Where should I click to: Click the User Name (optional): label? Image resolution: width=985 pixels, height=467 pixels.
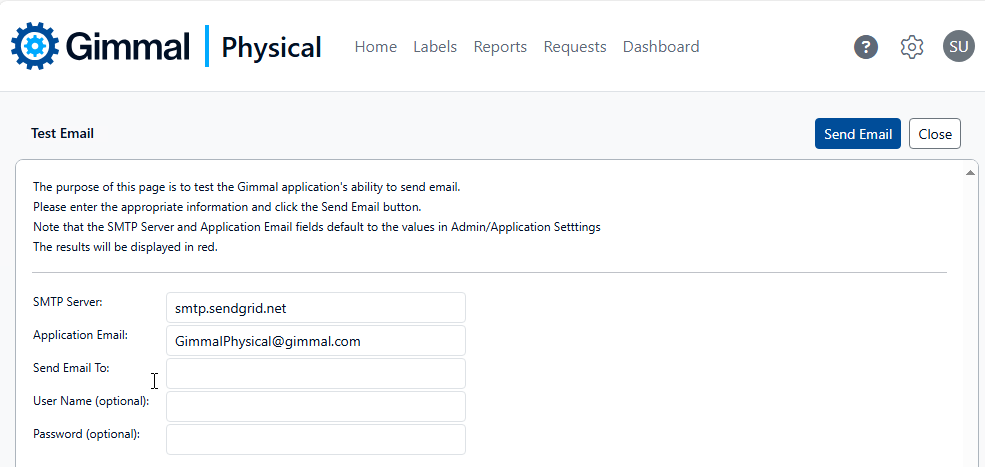(91, 401)
